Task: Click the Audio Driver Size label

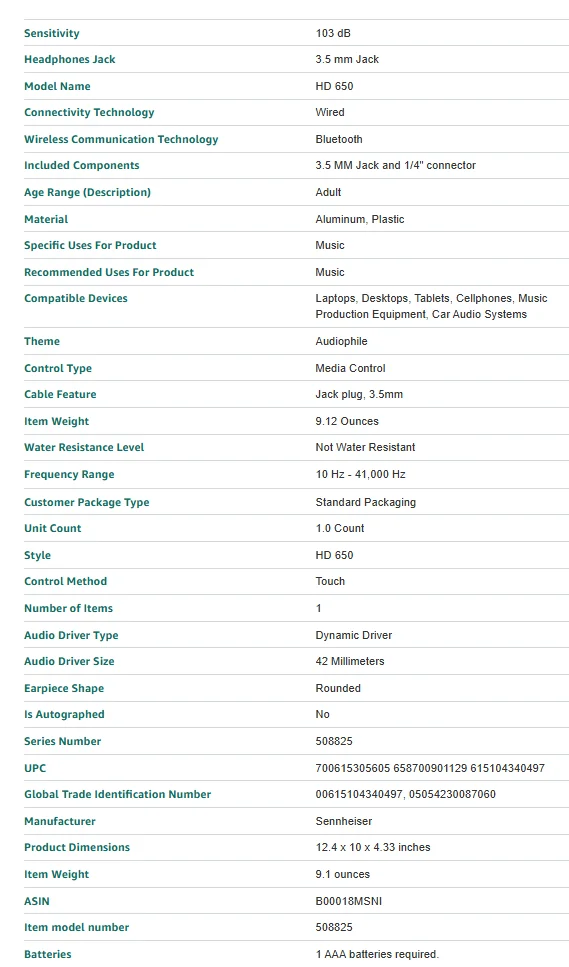Action: (69, 661)
